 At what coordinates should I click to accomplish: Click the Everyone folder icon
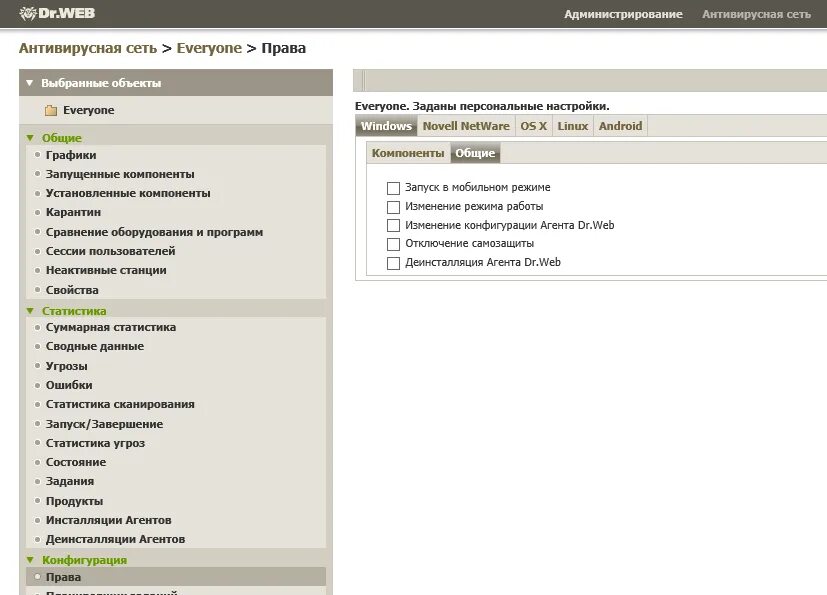point(51,110)
